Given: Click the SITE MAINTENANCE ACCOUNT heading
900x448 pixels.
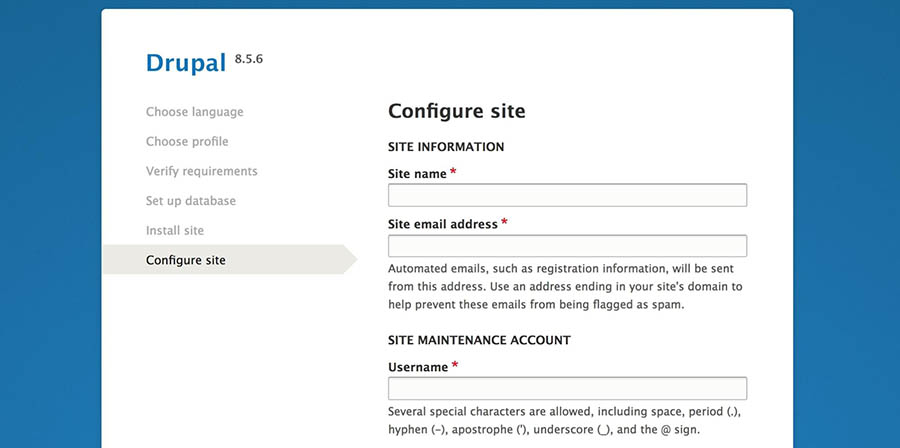Looking at the screenshot, I should [x=479, y=340].
